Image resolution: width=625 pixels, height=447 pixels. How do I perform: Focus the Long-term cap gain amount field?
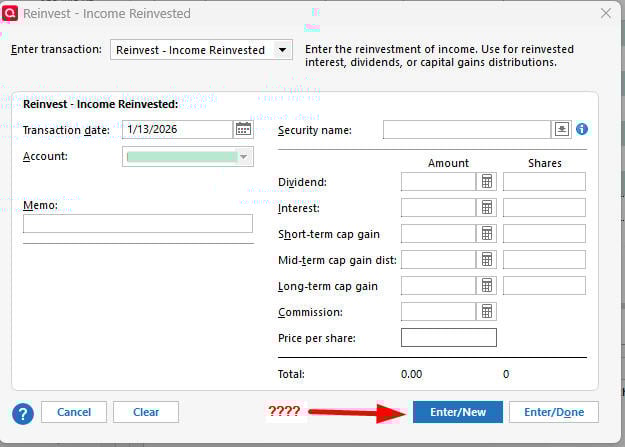tap(438, 286)
